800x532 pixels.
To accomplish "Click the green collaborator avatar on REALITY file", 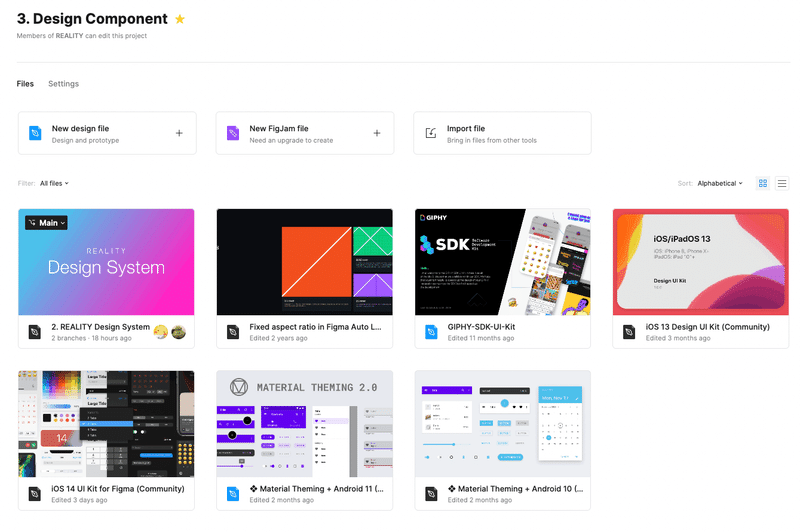I will pos(178,332).
